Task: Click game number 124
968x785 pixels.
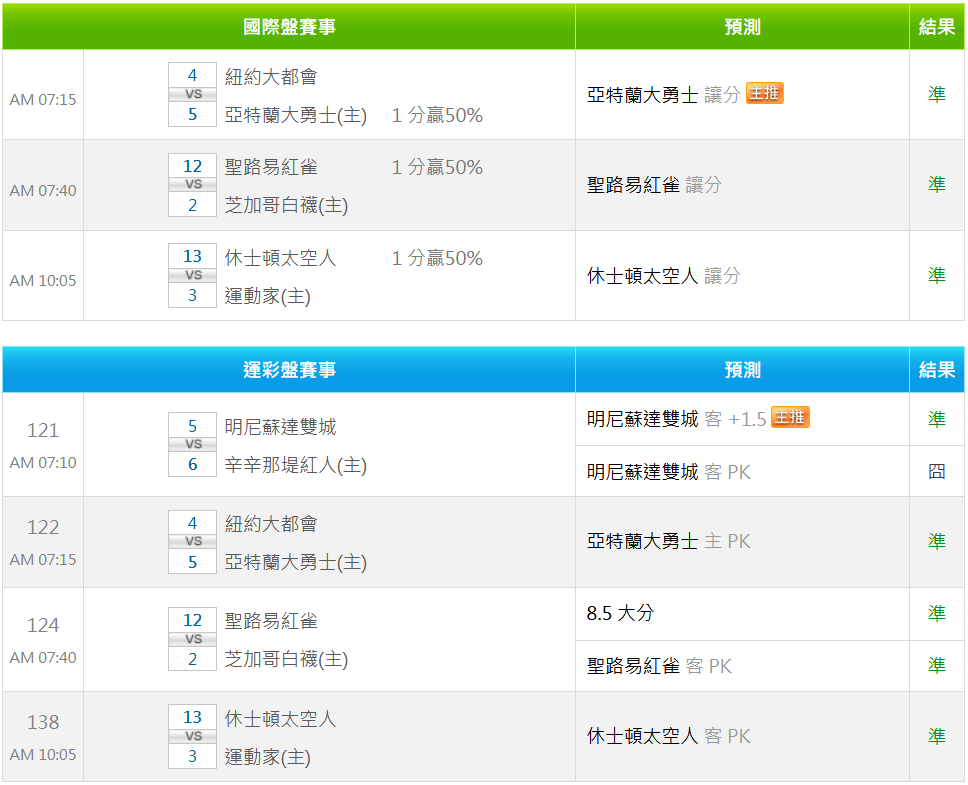Action: (x=43, y=625)
